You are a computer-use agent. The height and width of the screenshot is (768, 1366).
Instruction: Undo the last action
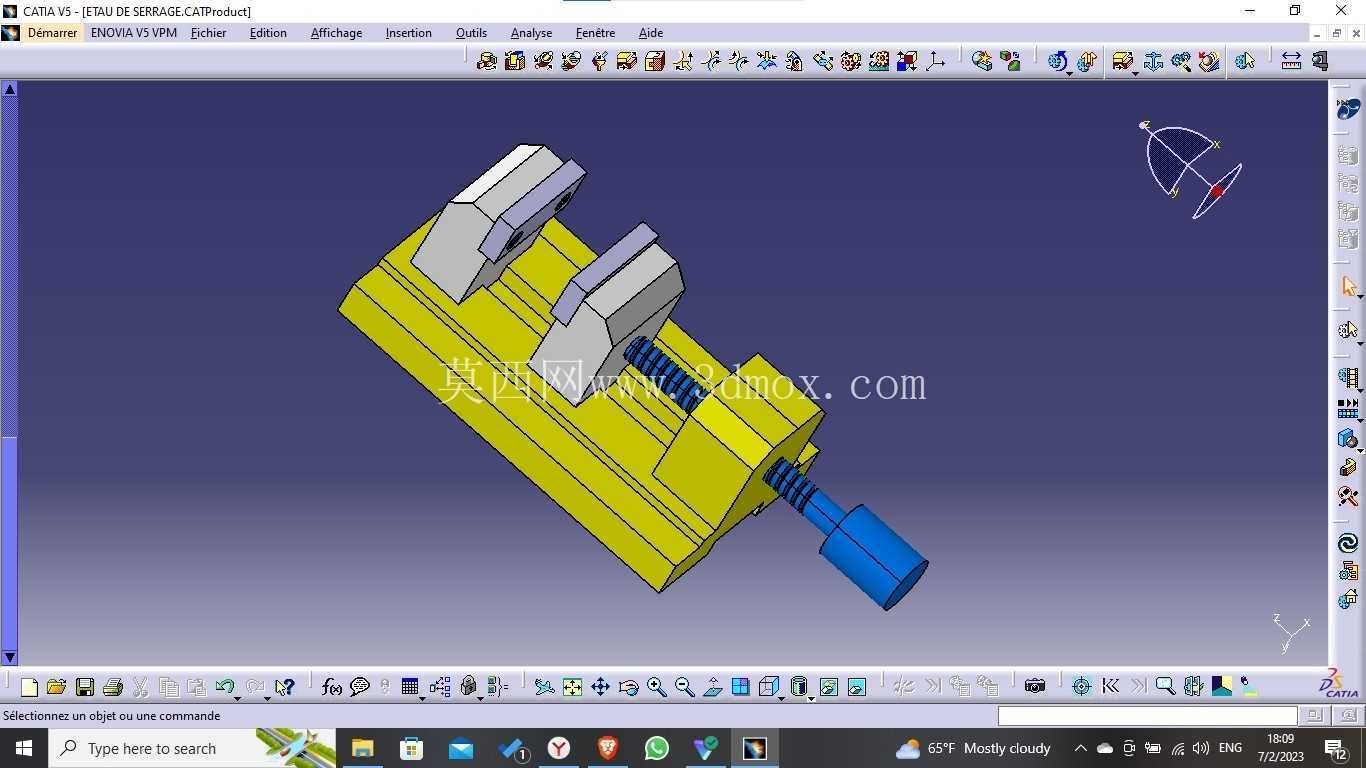pyautogui.click(x=225, y=687)
